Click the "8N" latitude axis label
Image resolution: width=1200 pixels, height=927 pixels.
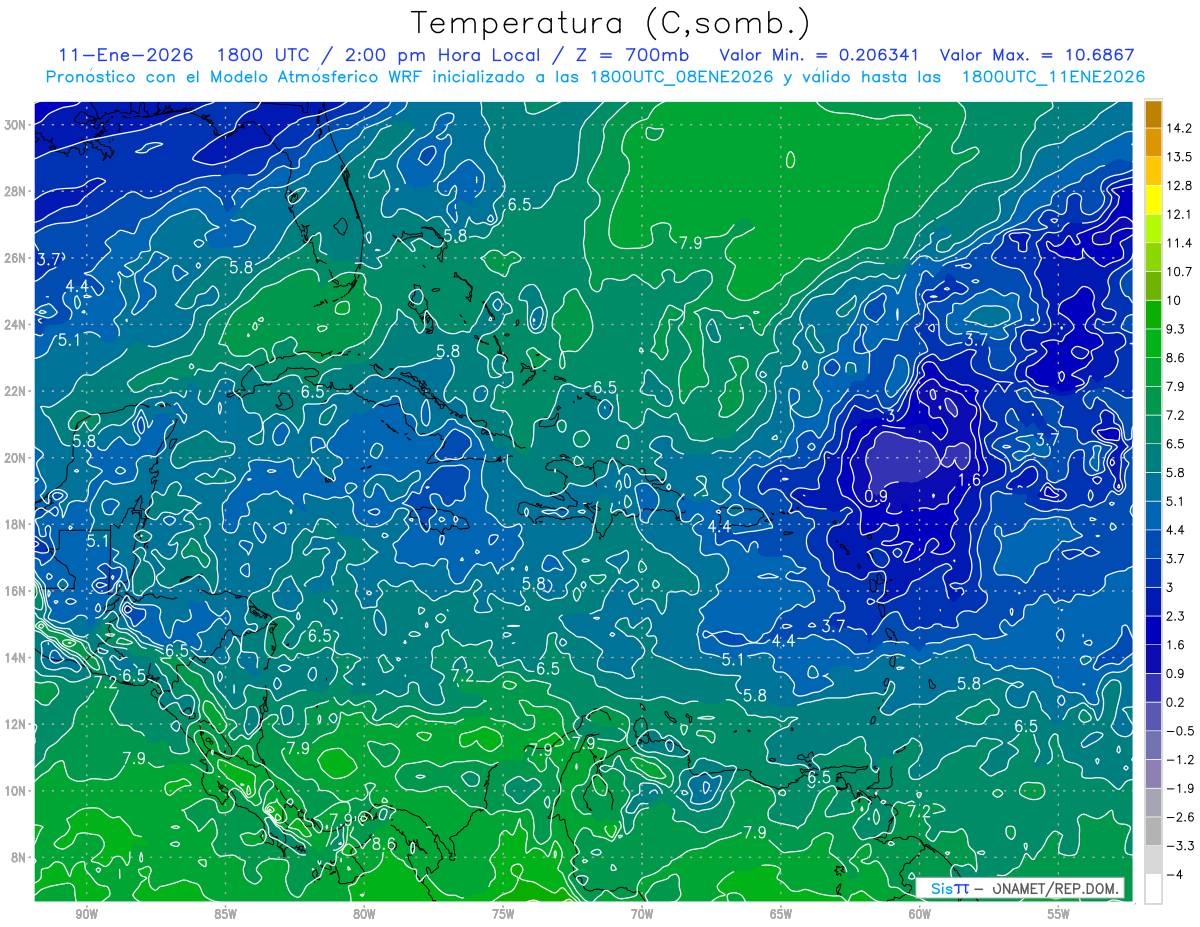[19, 857]
